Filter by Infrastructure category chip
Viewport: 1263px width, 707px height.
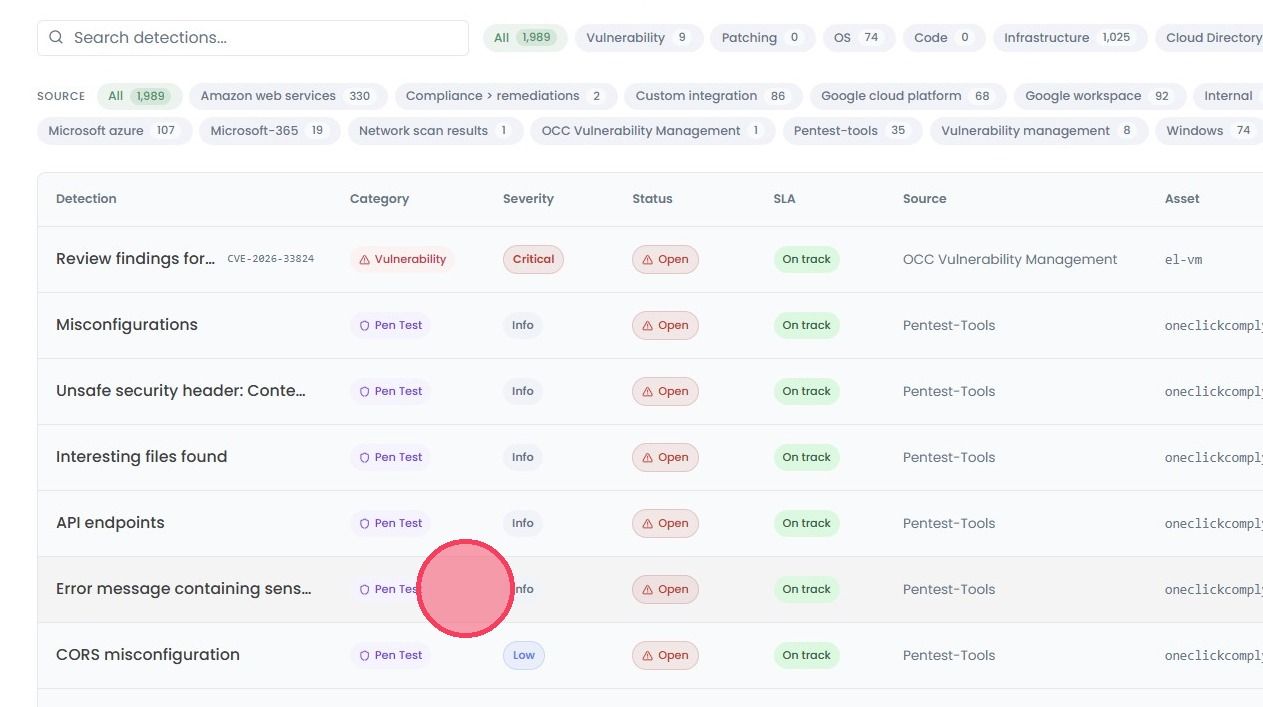coord(1068,38)
